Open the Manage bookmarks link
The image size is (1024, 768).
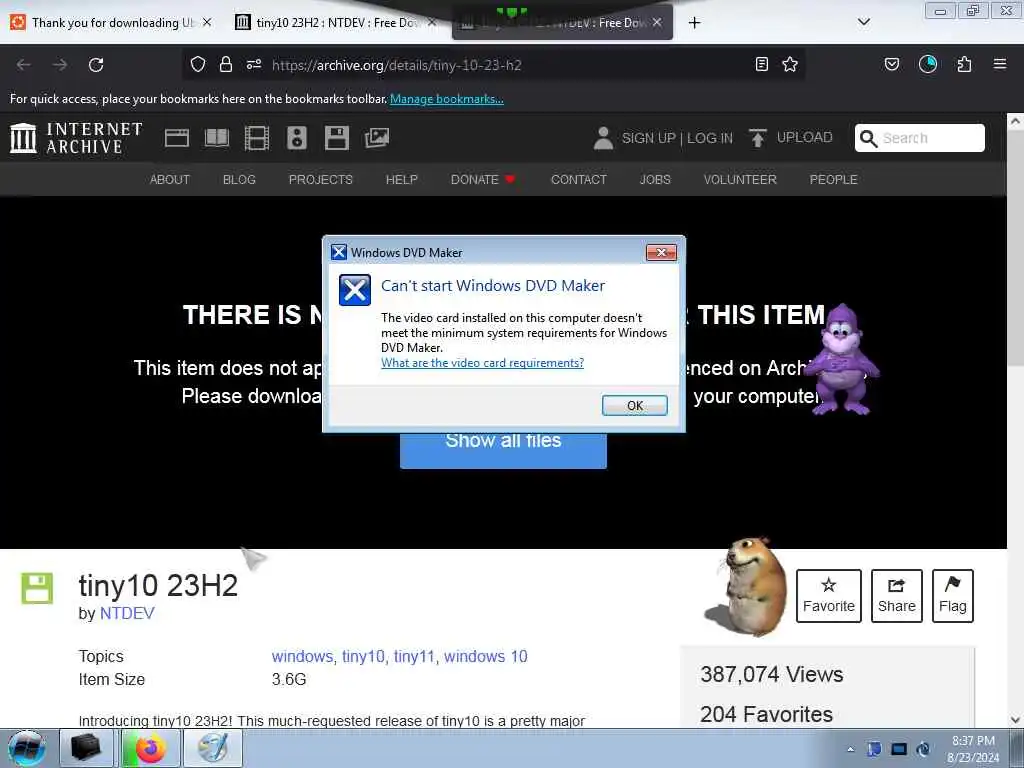pos(447,99)
